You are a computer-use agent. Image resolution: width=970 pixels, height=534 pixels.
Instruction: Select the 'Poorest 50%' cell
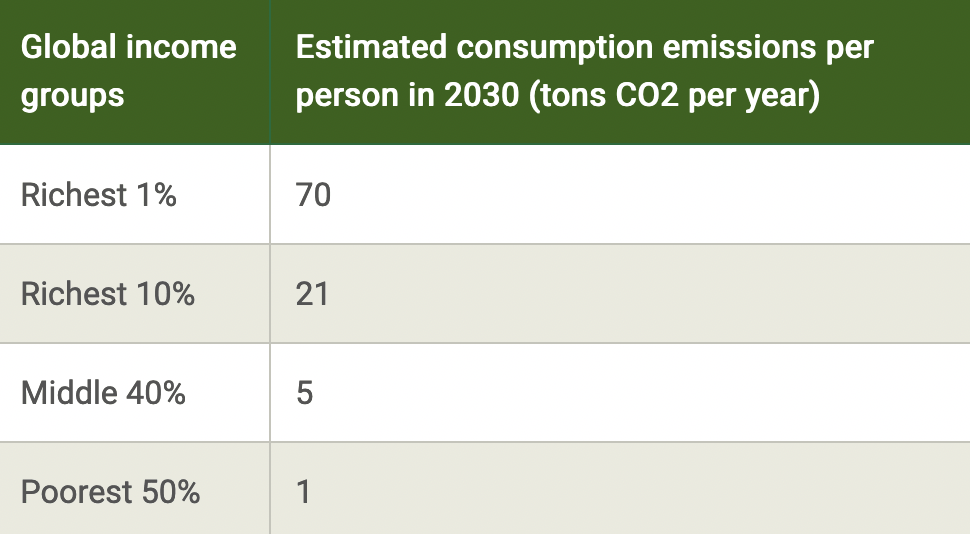110,492
